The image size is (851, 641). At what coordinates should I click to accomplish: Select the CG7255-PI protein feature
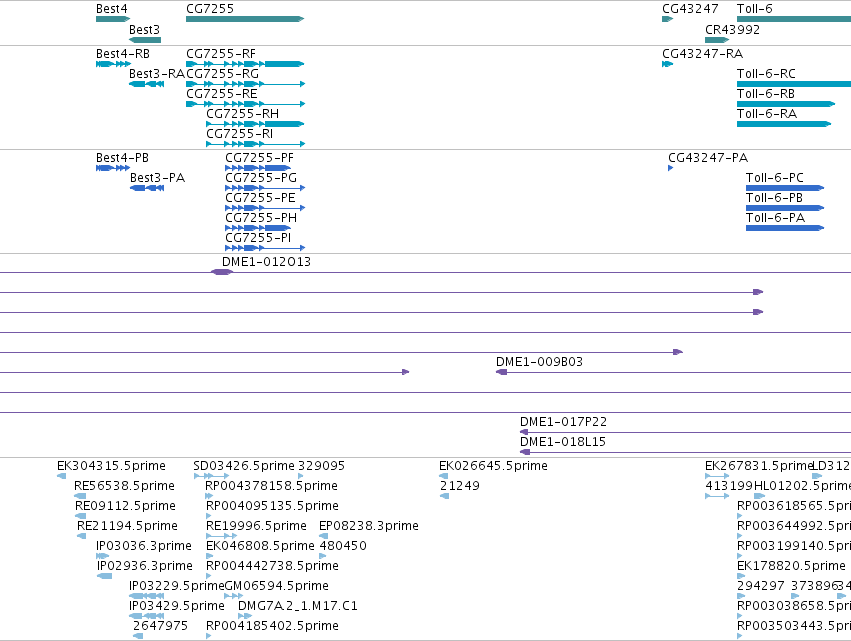pos(265,249)
